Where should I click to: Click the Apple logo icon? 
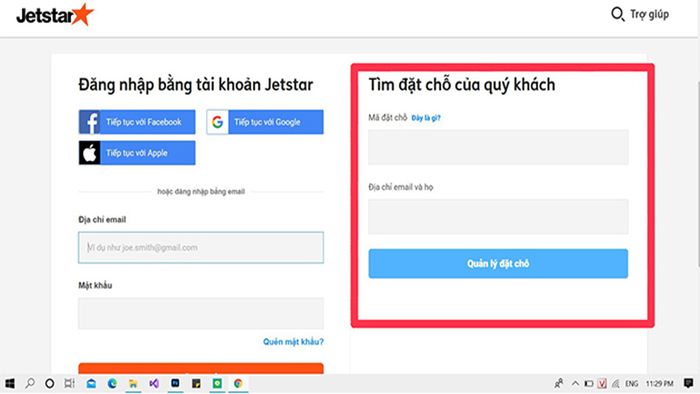coord(90,153)
